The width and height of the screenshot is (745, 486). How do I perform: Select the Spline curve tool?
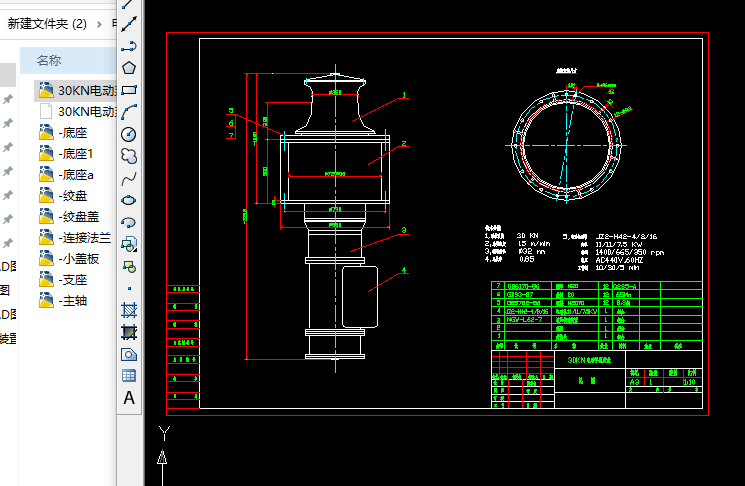point(129,178)
